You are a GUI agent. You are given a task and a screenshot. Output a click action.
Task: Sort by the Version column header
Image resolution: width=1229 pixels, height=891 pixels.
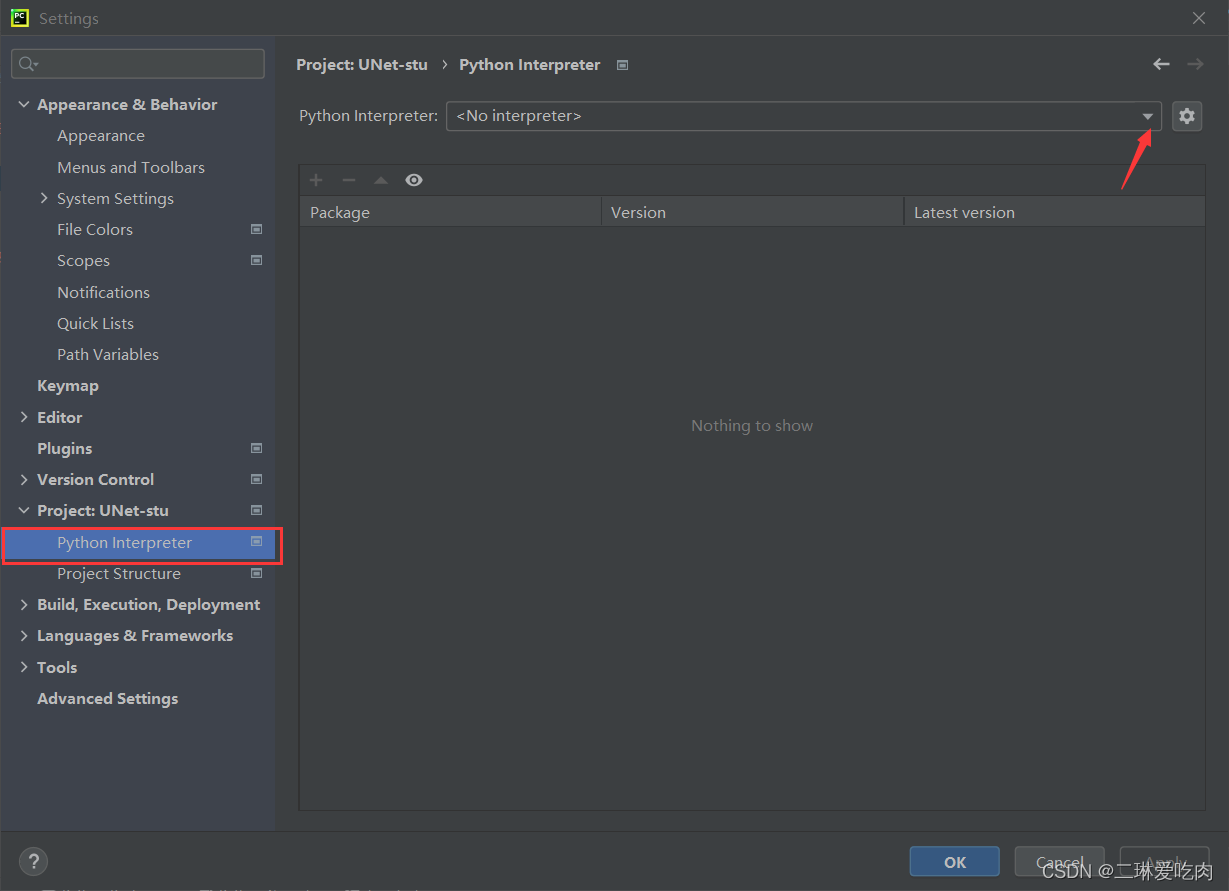tap(753, 212)
